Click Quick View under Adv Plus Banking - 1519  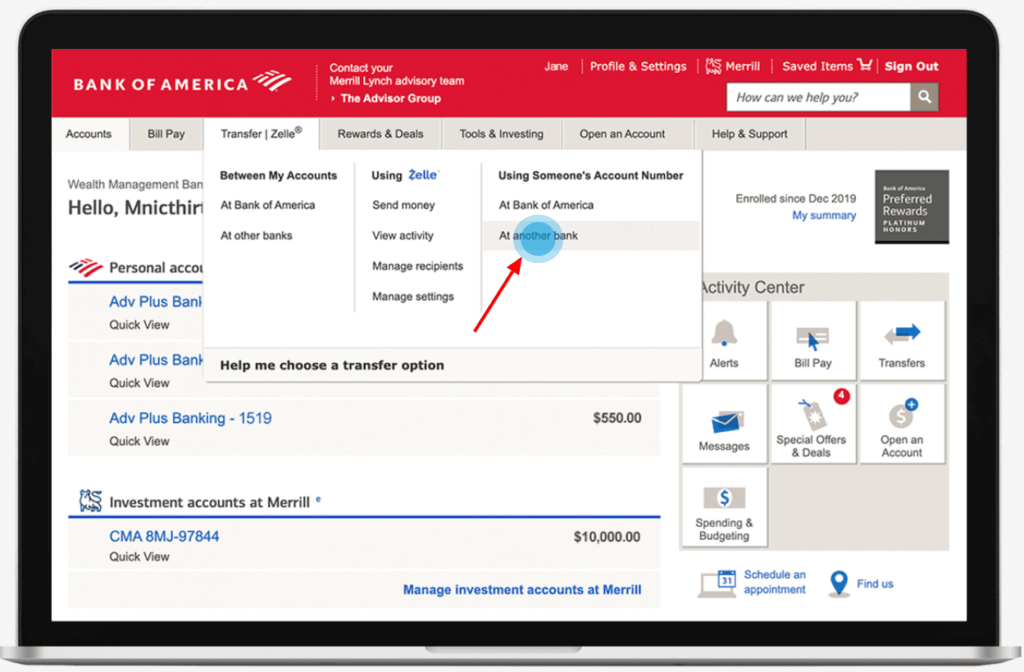[139, 441]
